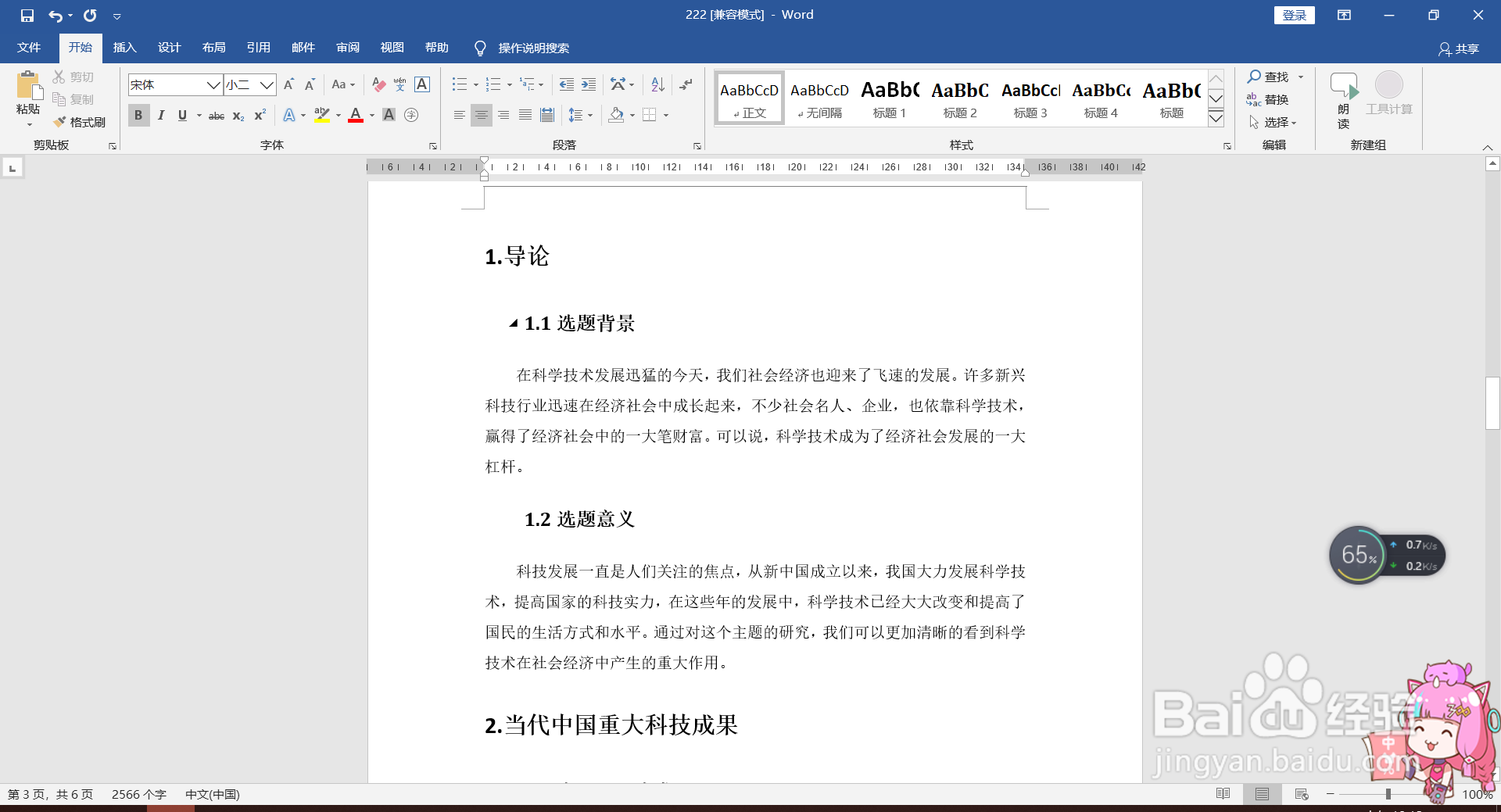Apply strikethrough formatting (abc)
The height and width of the screenshot is (812, 1501).
(217, 116)
